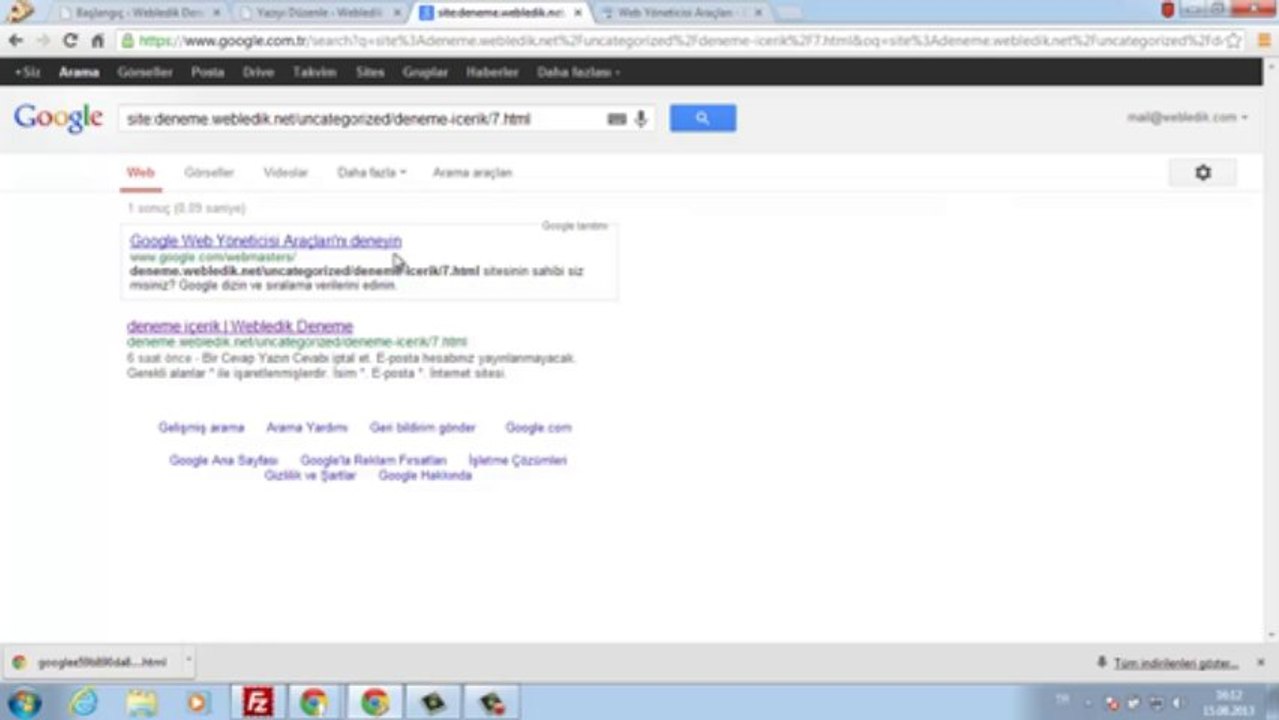Image resolution: width=1279 pixels, height=720 pixels.
Task: Click Tüm indirilenleri göster link
Action: coord(1176,664)
